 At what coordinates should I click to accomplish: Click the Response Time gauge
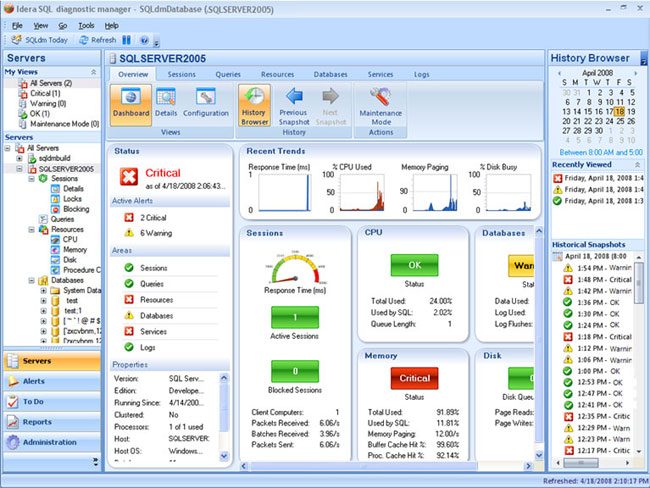coord(295,267)
